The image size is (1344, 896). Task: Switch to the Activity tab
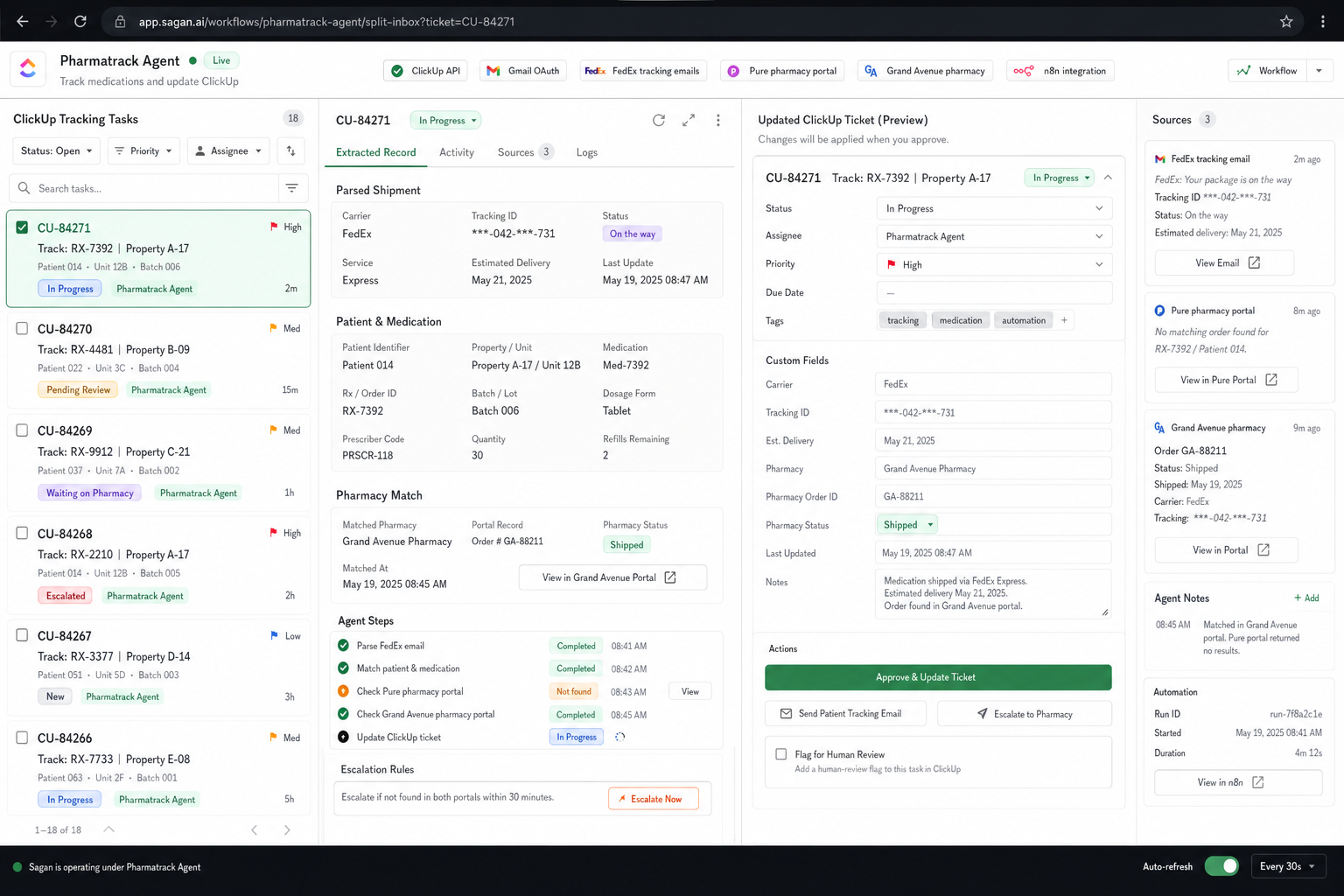457,152
